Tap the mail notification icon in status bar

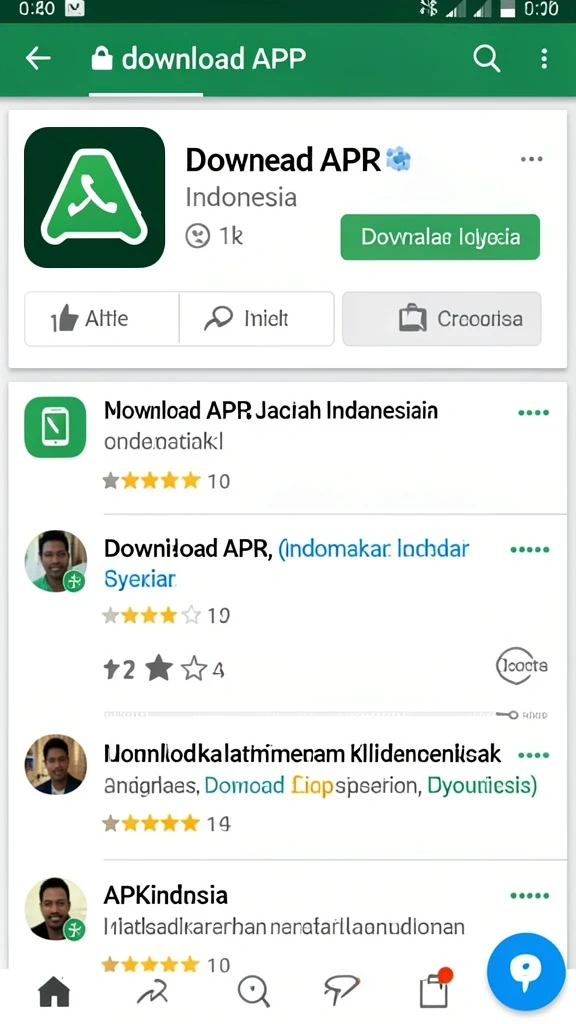click(x=76, y=9)
